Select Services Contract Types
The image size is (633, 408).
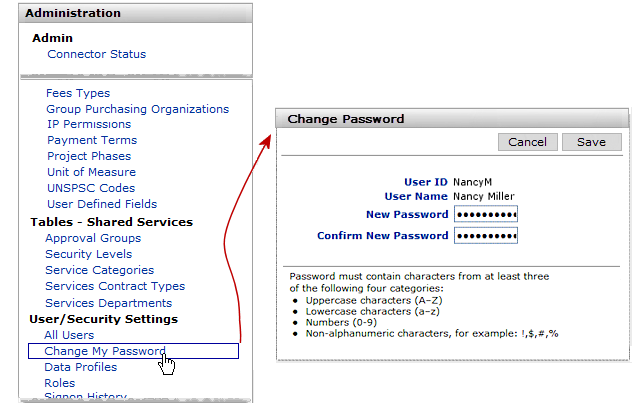[x=115, y=287]
